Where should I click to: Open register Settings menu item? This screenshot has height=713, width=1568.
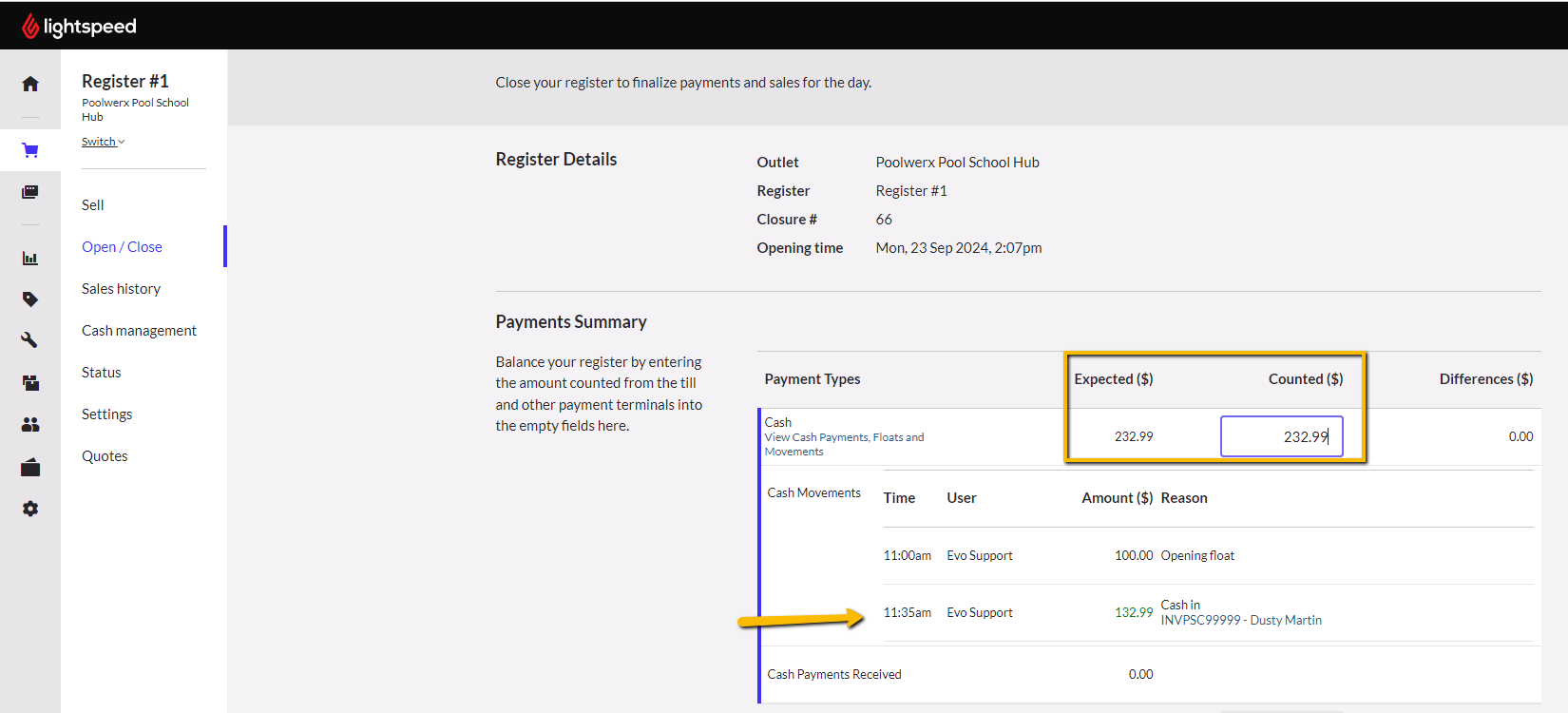pos(106,414)
